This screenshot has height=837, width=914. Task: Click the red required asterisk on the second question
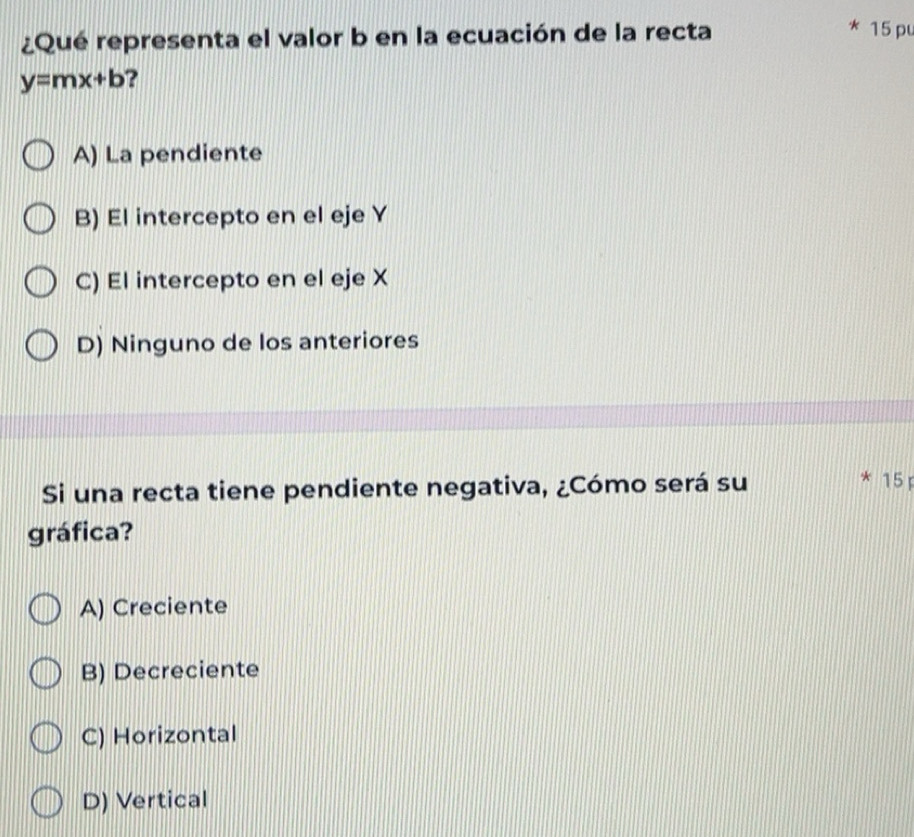point(866,479)
